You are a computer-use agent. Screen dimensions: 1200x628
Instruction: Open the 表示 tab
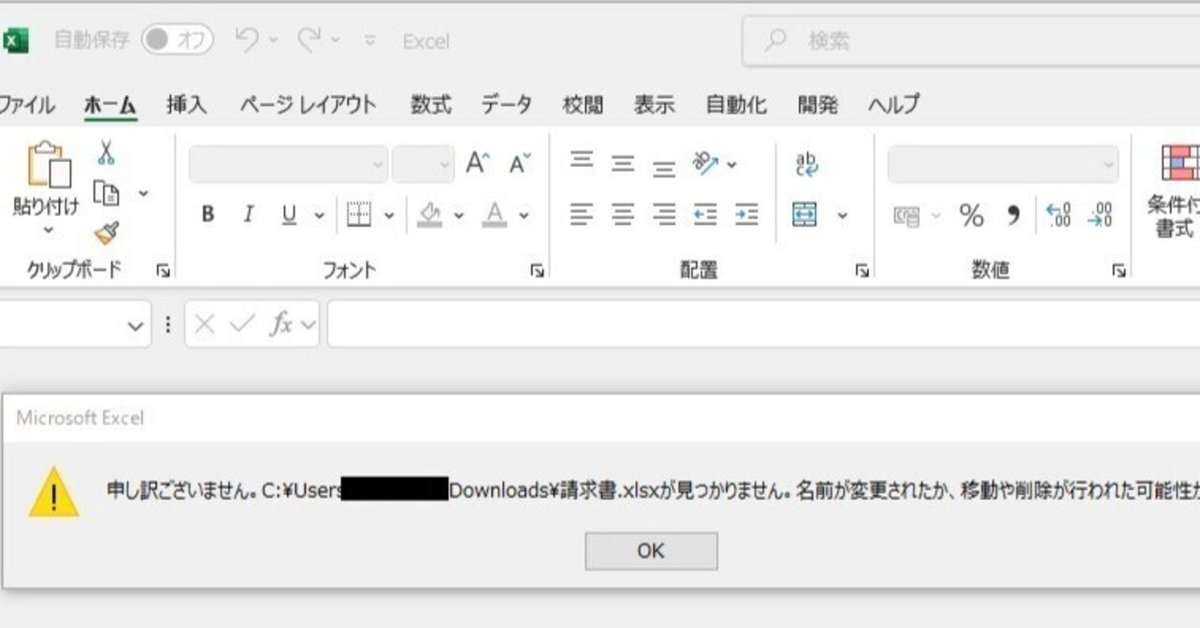pyautogui.click(x=654, y=104)
